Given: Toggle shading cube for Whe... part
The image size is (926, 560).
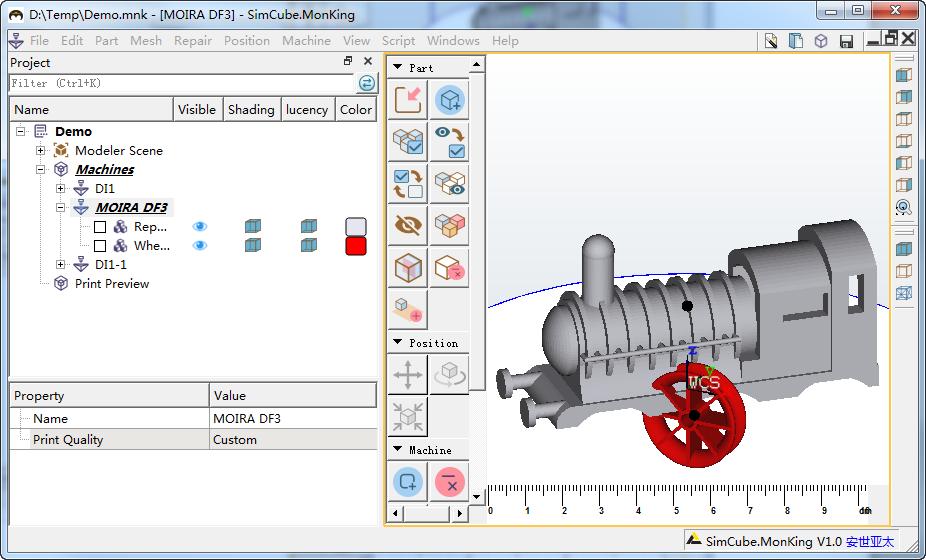Looking at the screenshot, I should 253,245.
